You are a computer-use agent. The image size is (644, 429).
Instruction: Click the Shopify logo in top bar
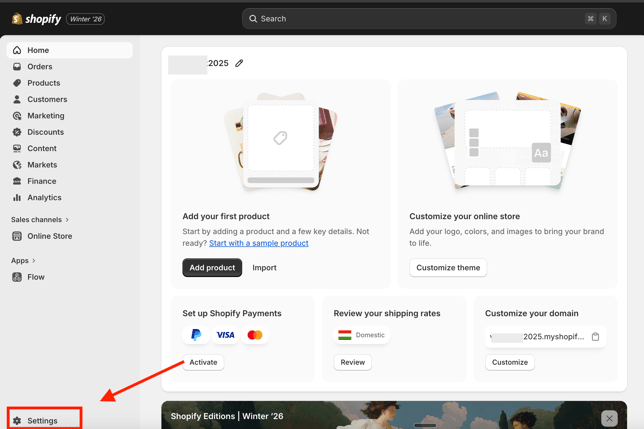35,18
